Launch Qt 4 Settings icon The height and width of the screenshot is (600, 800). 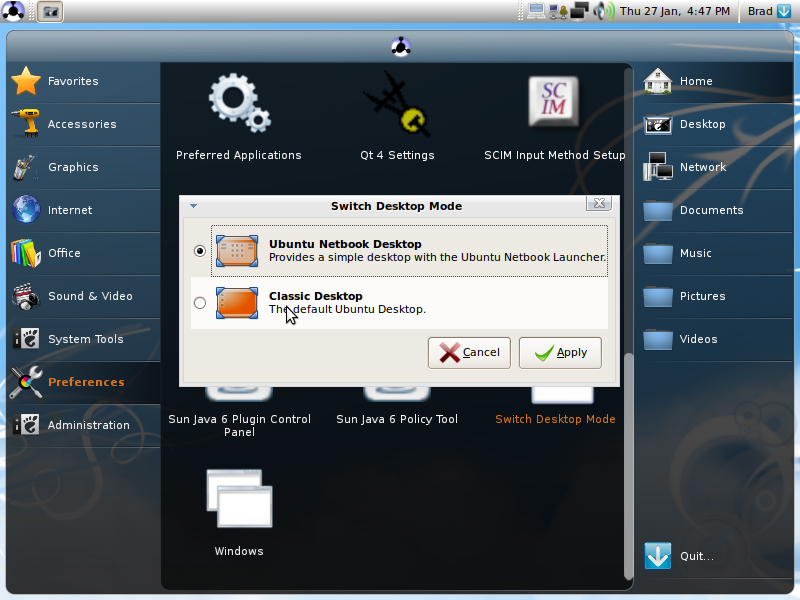[397, 105]
